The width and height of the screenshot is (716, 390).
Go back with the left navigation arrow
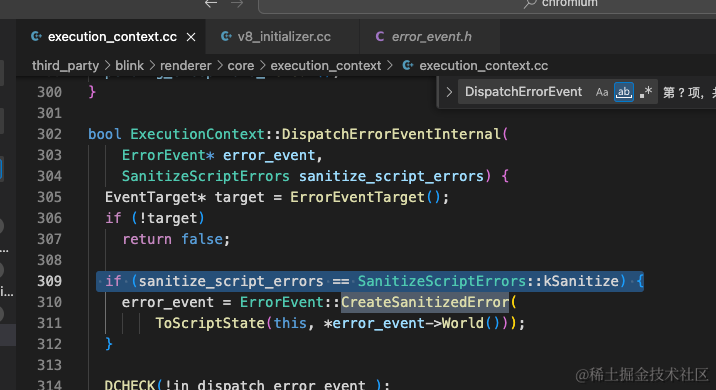coord(211,4)
